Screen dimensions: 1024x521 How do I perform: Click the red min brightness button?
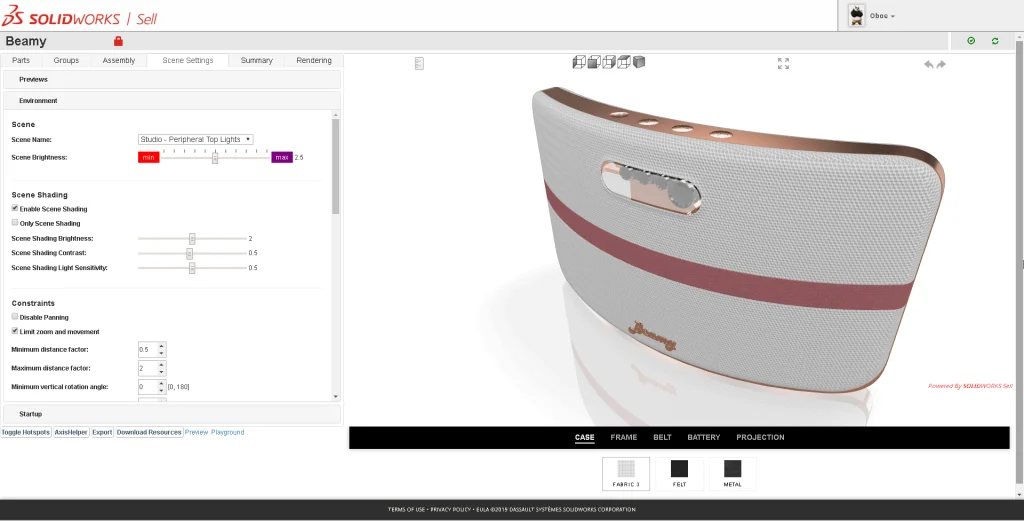[148, 157]
